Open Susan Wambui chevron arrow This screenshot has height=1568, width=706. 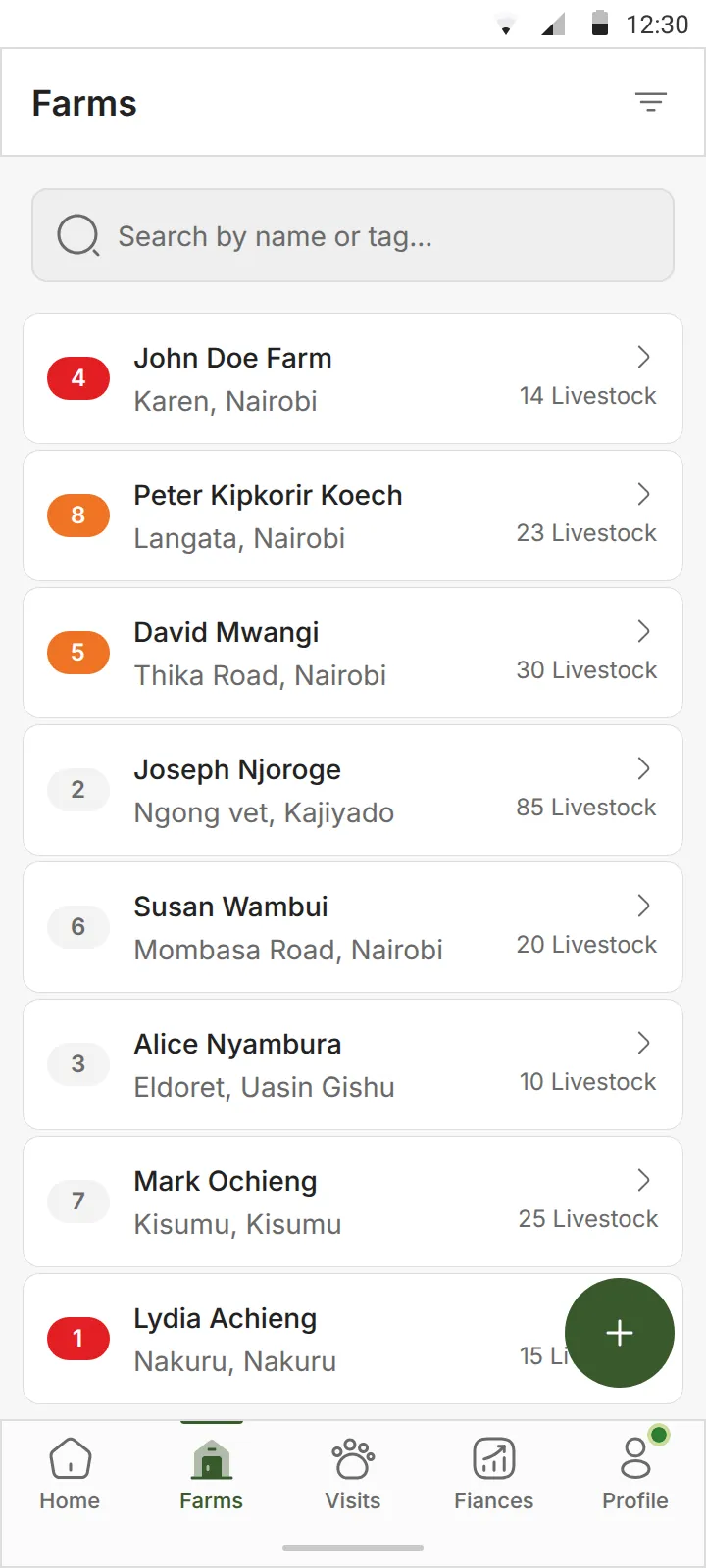click(x=644, y=906)
